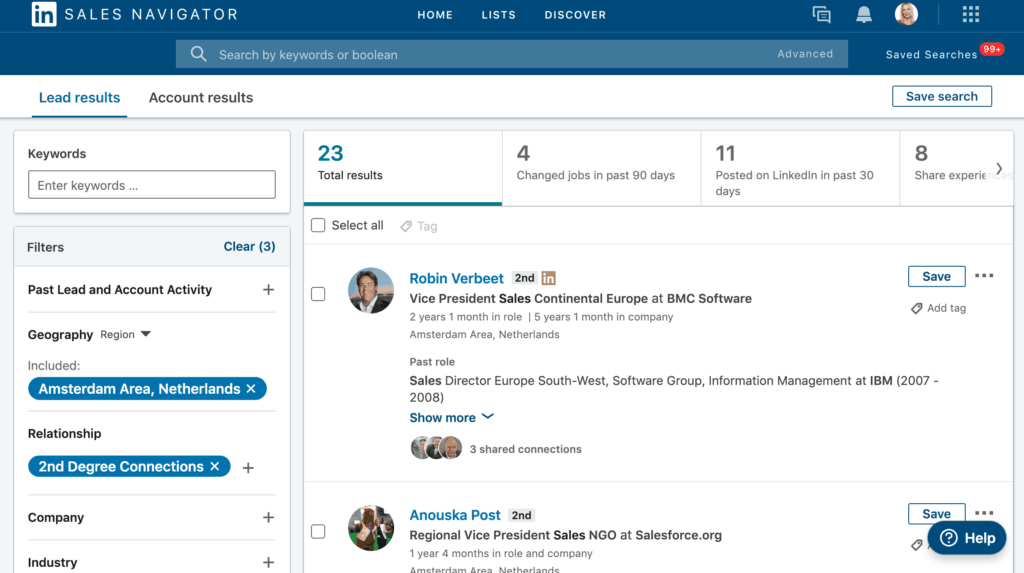Focus the keywords or boolean search bar
The height and width of the screenshot is (573, 1024).
pyautogui.click(x=511, y=54)
